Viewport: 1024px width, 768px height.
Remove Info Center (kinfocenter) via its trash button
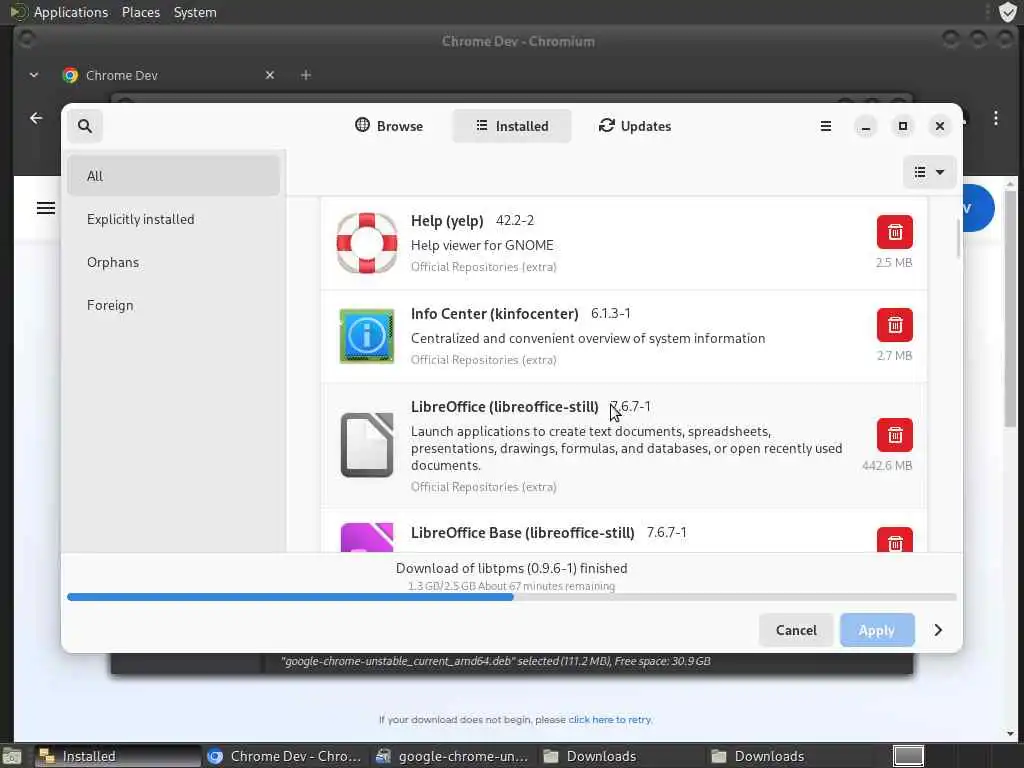(895, 325)
